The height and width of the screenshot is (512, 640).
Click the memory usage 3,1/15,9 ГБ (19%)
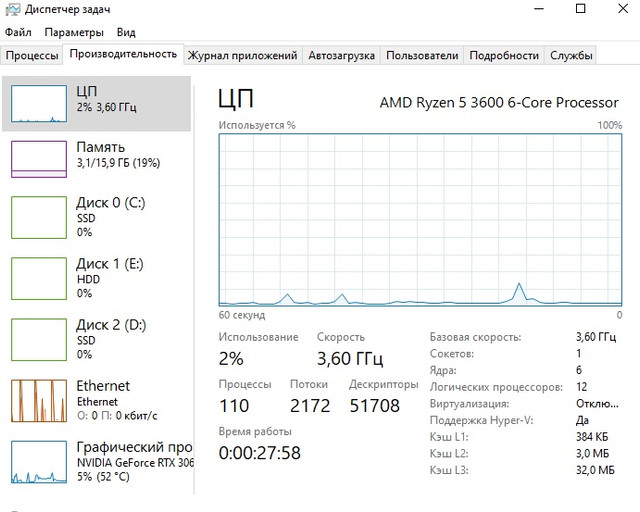pyautogui.click(x=118, y=163)
